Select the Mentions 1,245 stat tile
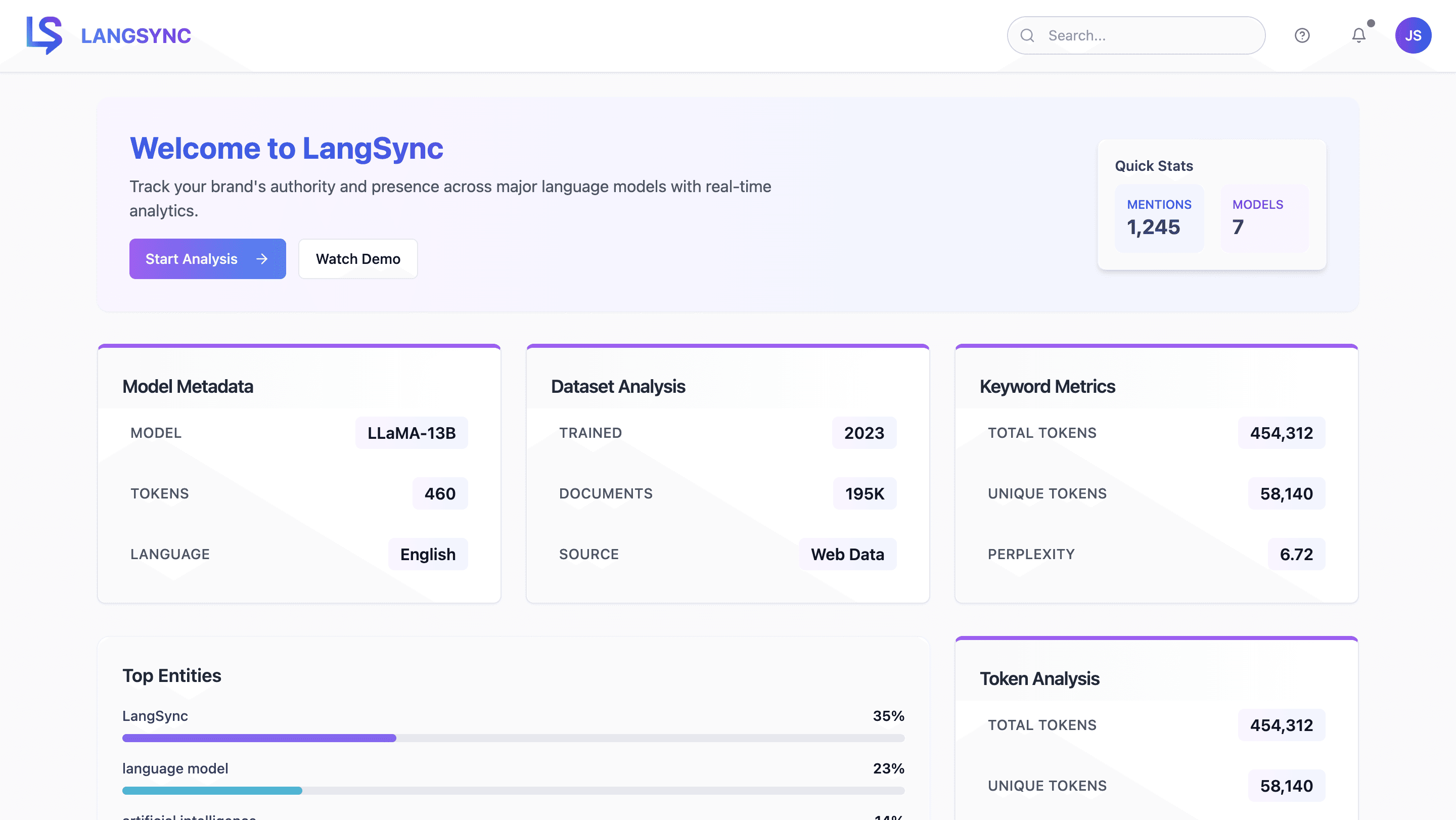The width and height of the screenshot is (1456, 820). pyautogui.click(x=1159, y=218)
